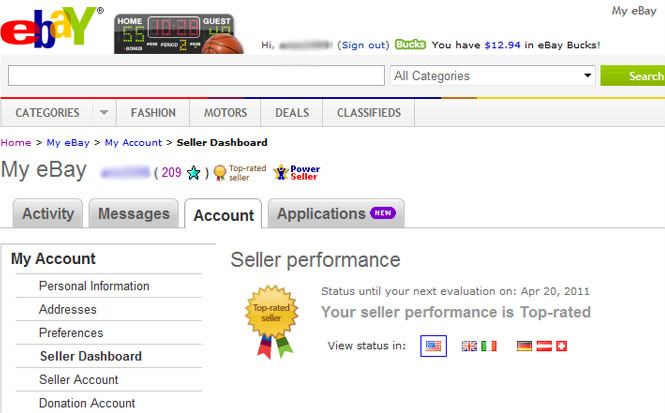The width and height of the screenshot is (665, 413).
Task: Select the United States flag status view
Action: point(433,346)
